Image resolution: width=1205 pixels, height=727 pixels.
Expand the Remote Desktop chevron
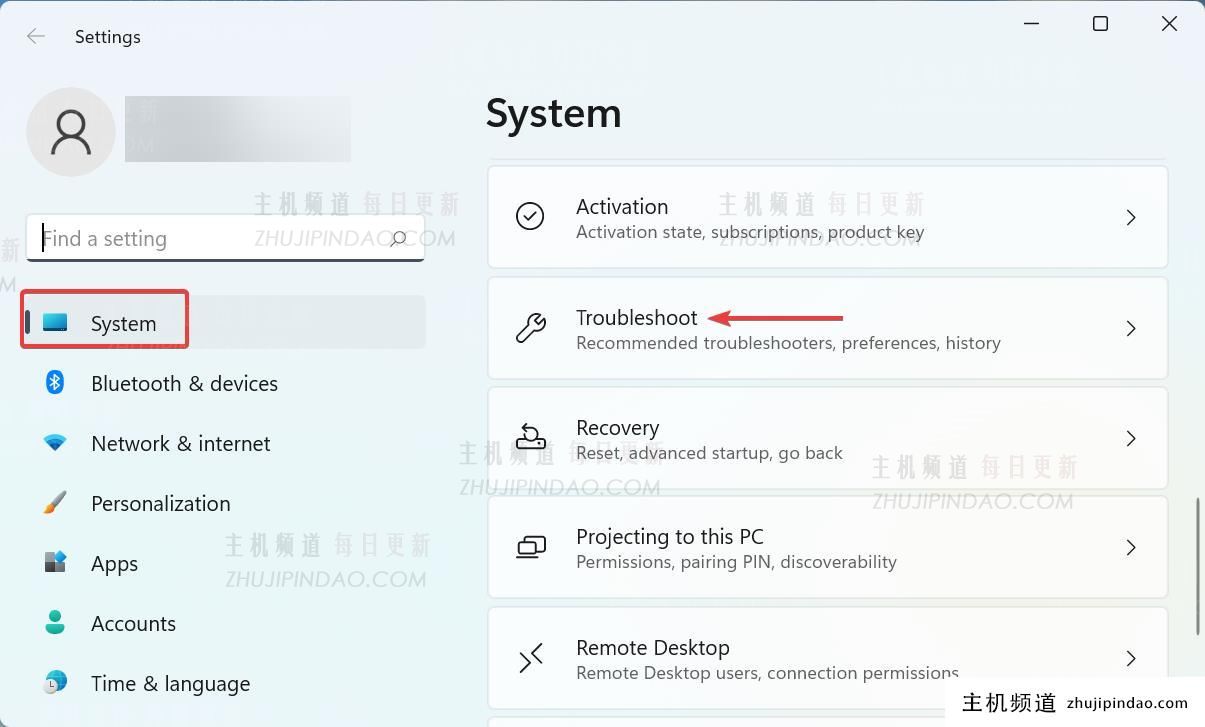point(1131,658)
